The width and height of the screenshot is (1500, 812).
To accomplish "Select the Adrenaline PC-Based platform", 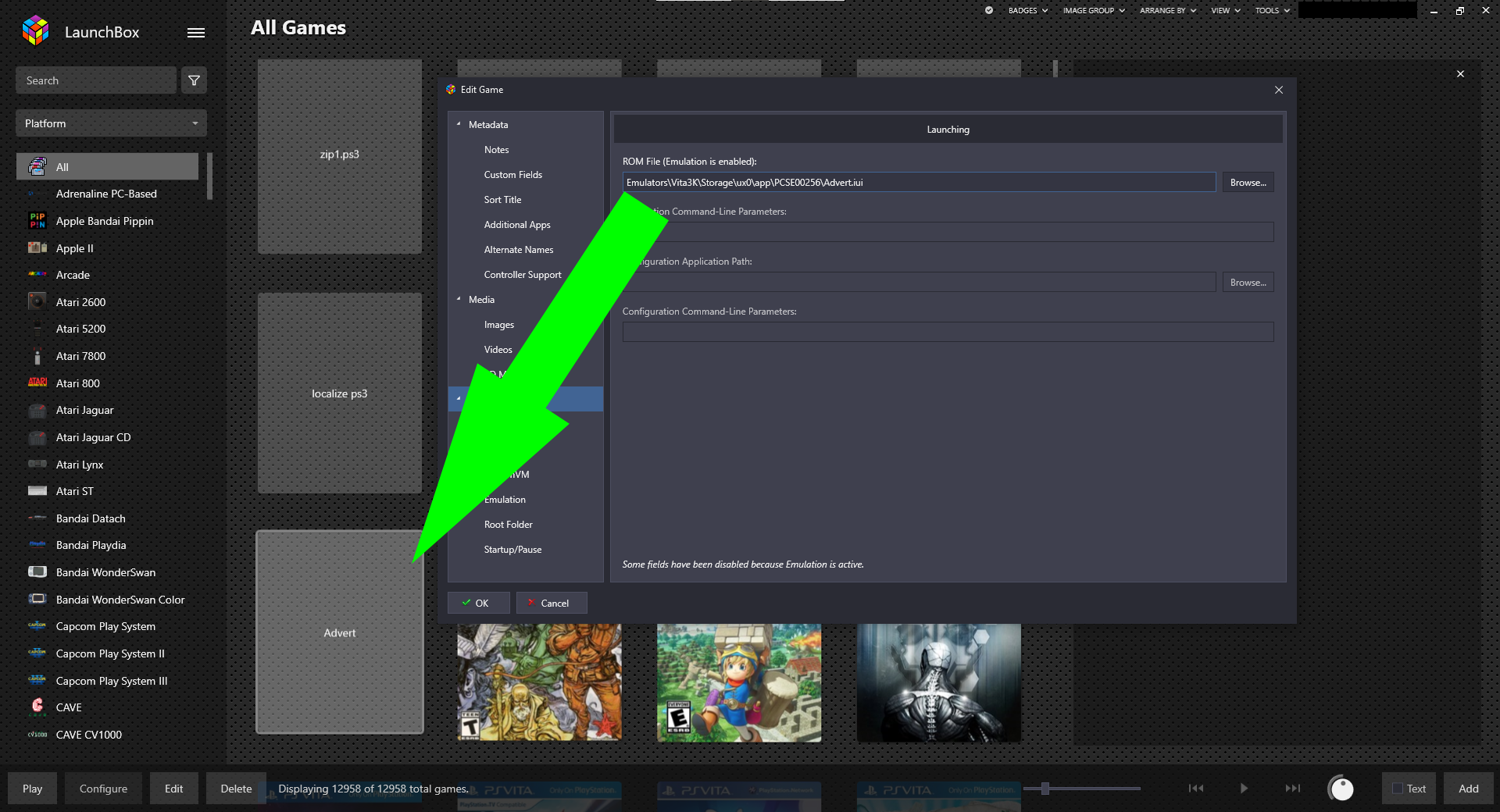I will (107, 194).
